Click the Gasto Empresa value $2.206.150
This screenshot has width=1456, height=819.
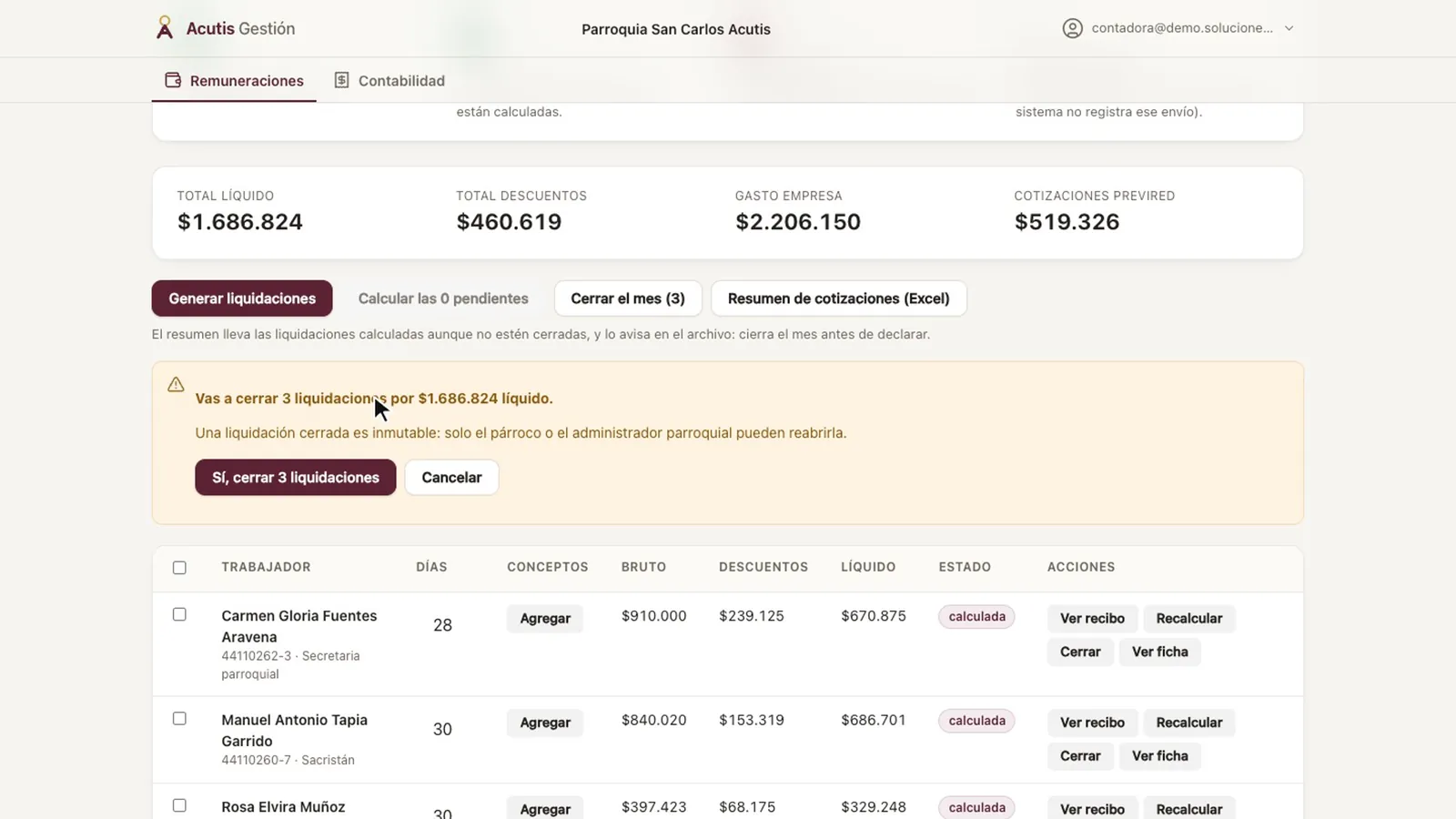point(798,222)
